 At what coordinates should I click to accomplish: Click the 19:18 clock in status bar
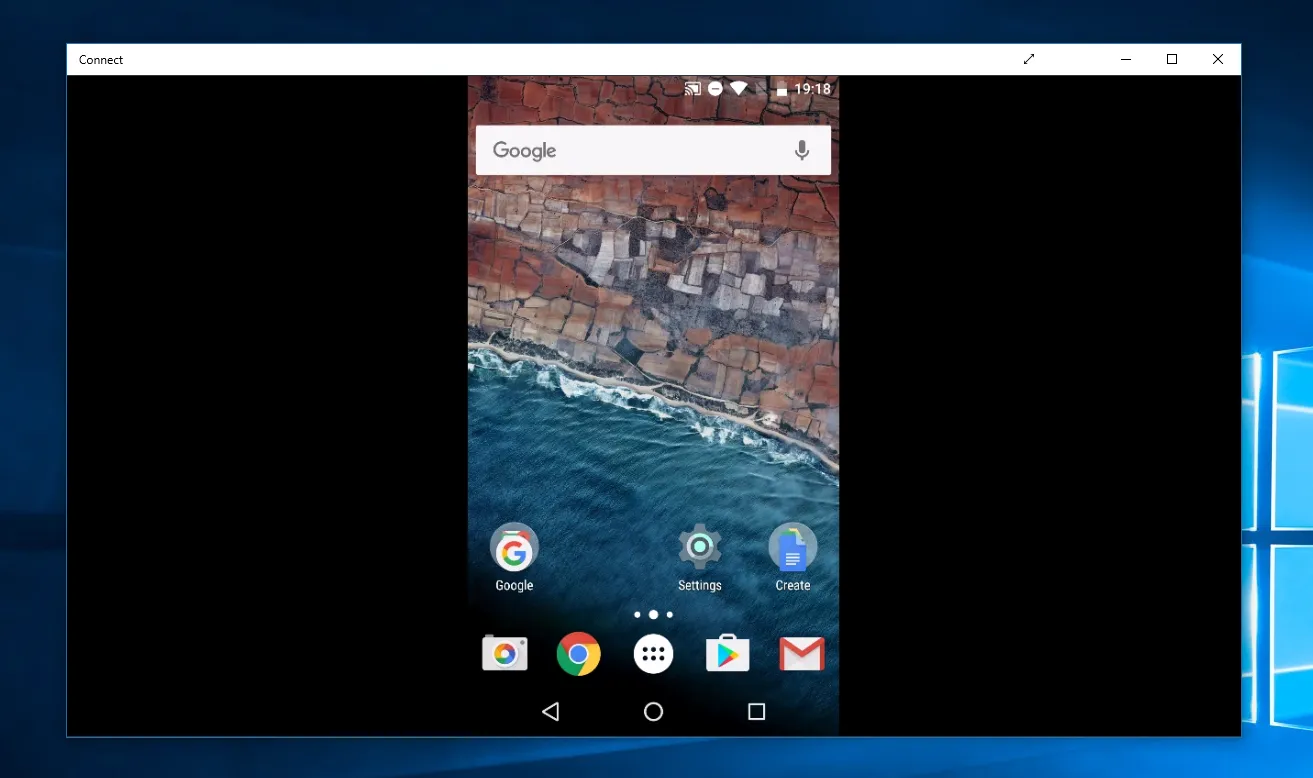click(812, 89)
